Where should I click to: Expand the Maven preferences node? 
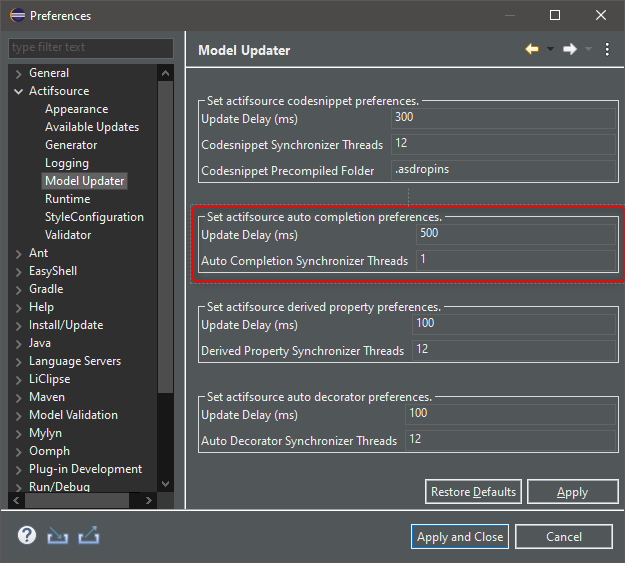pos(18,398)
